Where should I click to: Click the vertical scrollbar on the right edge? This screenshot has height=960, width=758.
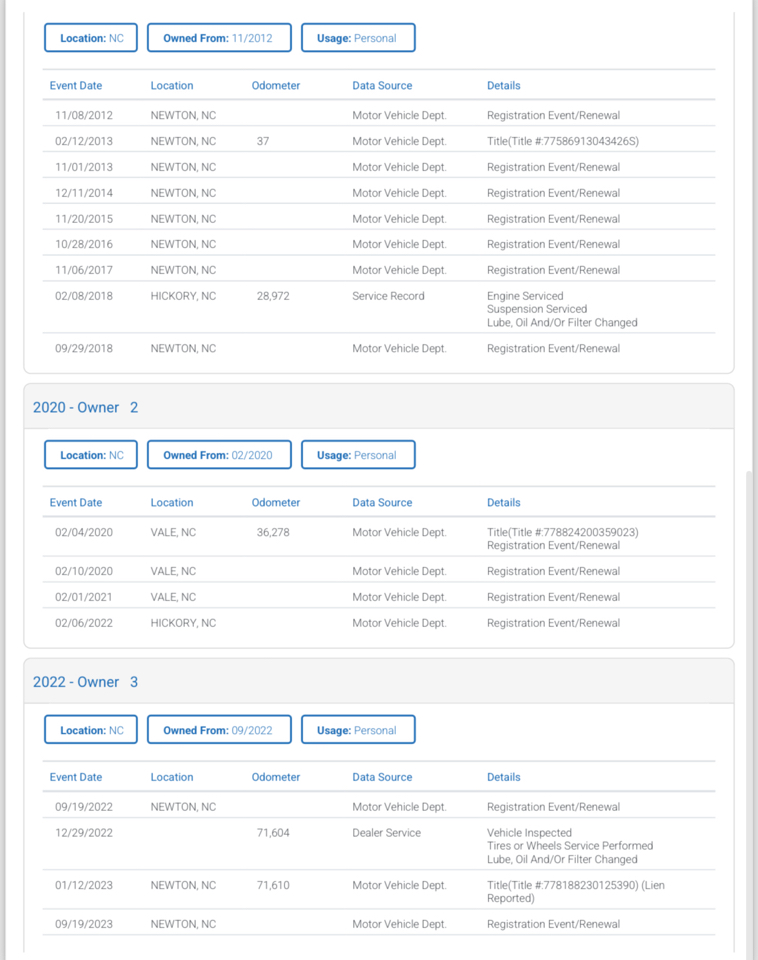point(751,700)
